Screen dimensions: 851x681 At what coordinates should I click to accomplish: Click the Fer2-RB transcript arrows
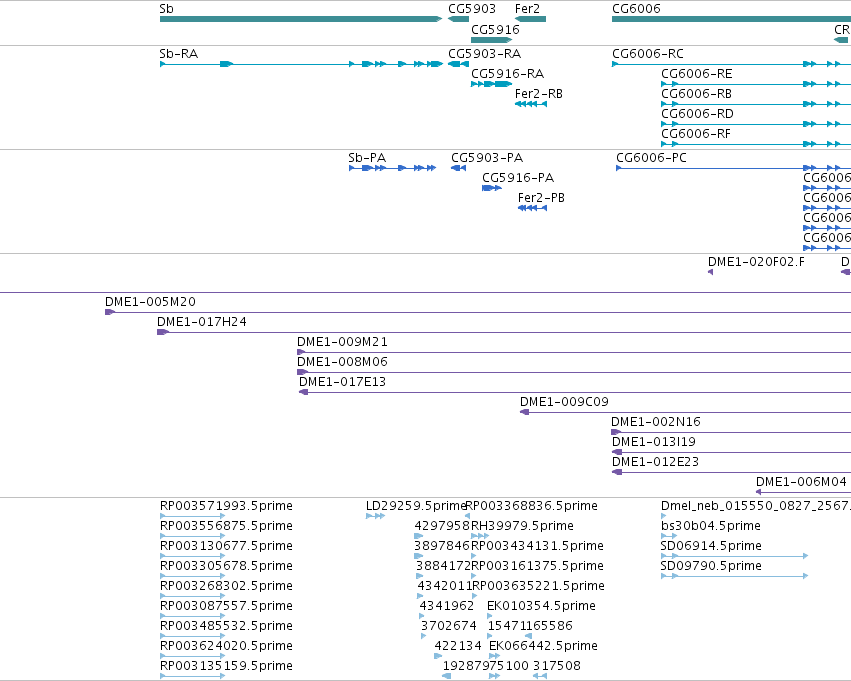click(x=531, y=104)
